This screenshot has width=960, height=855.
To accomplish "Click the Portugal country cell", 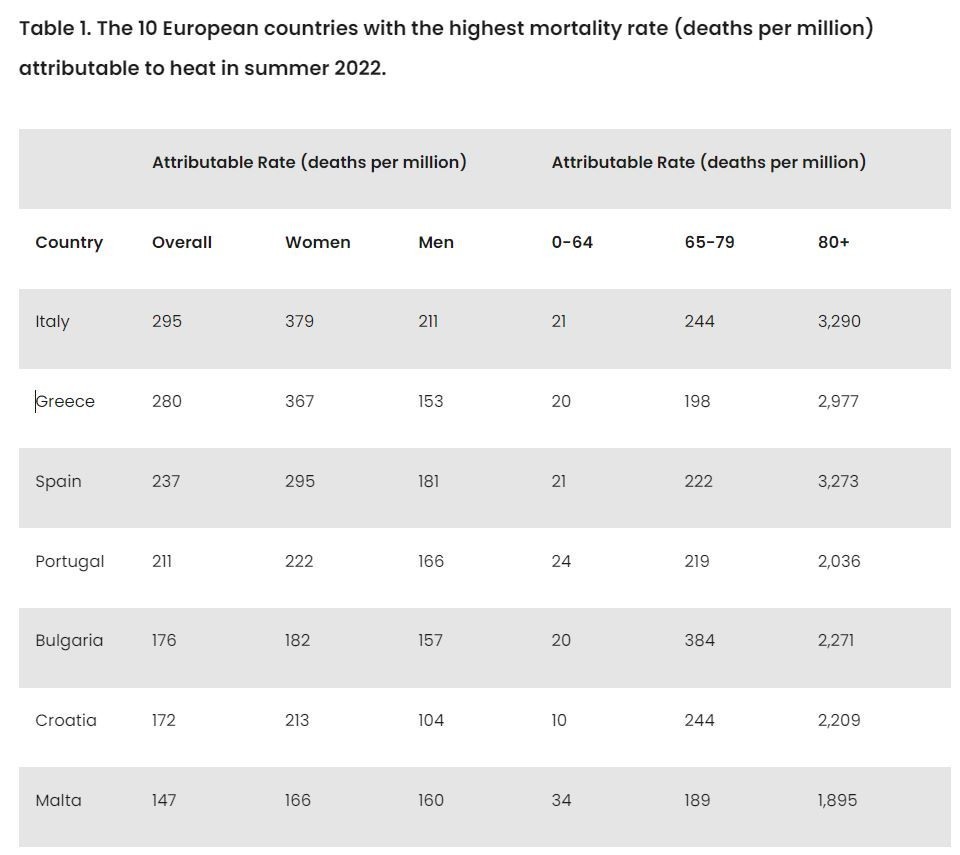I will (x=69, y=561).
